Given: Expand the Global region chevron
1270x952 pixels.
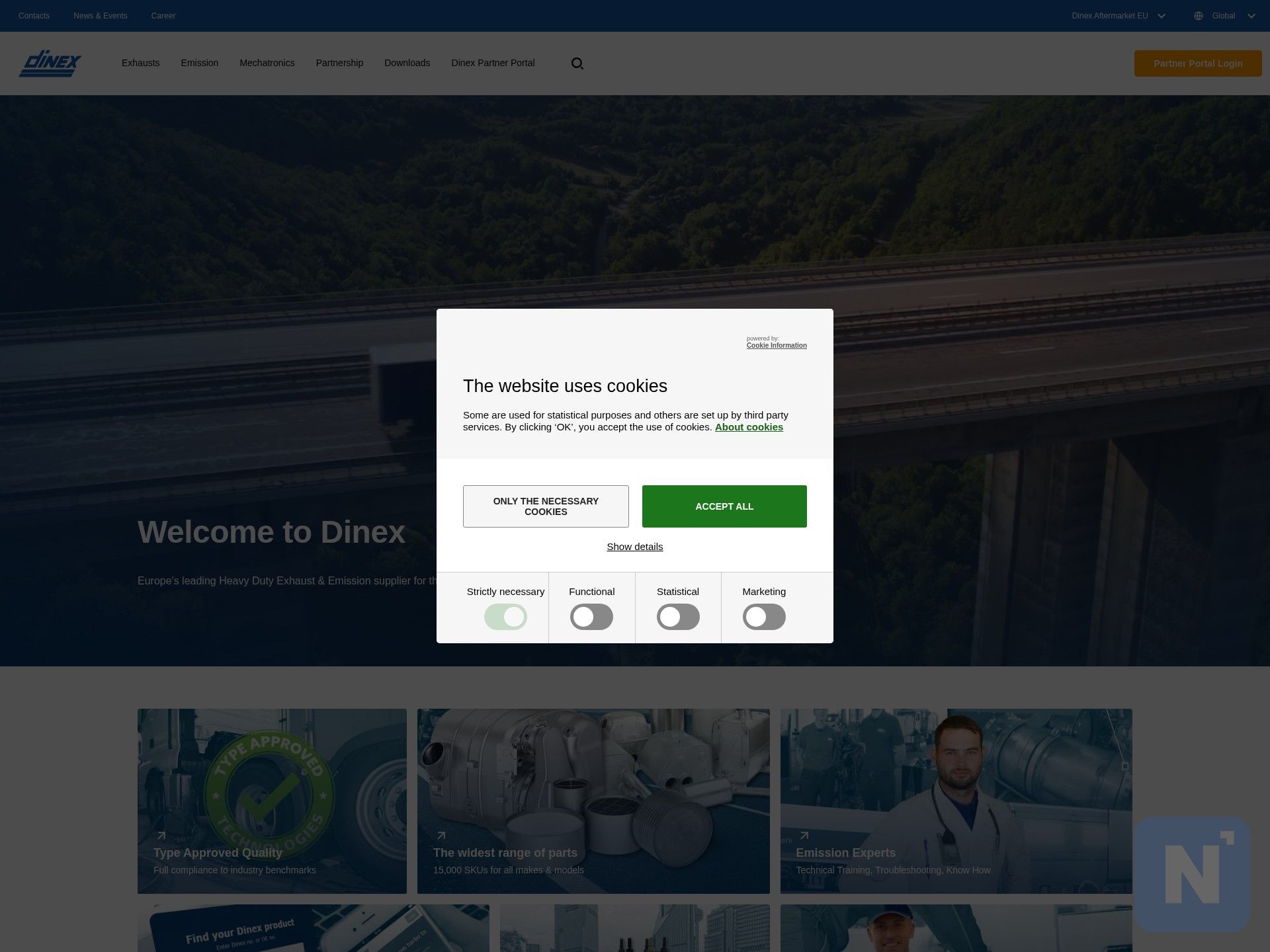Looking at the screenshot, I should tap(1251, 16).
